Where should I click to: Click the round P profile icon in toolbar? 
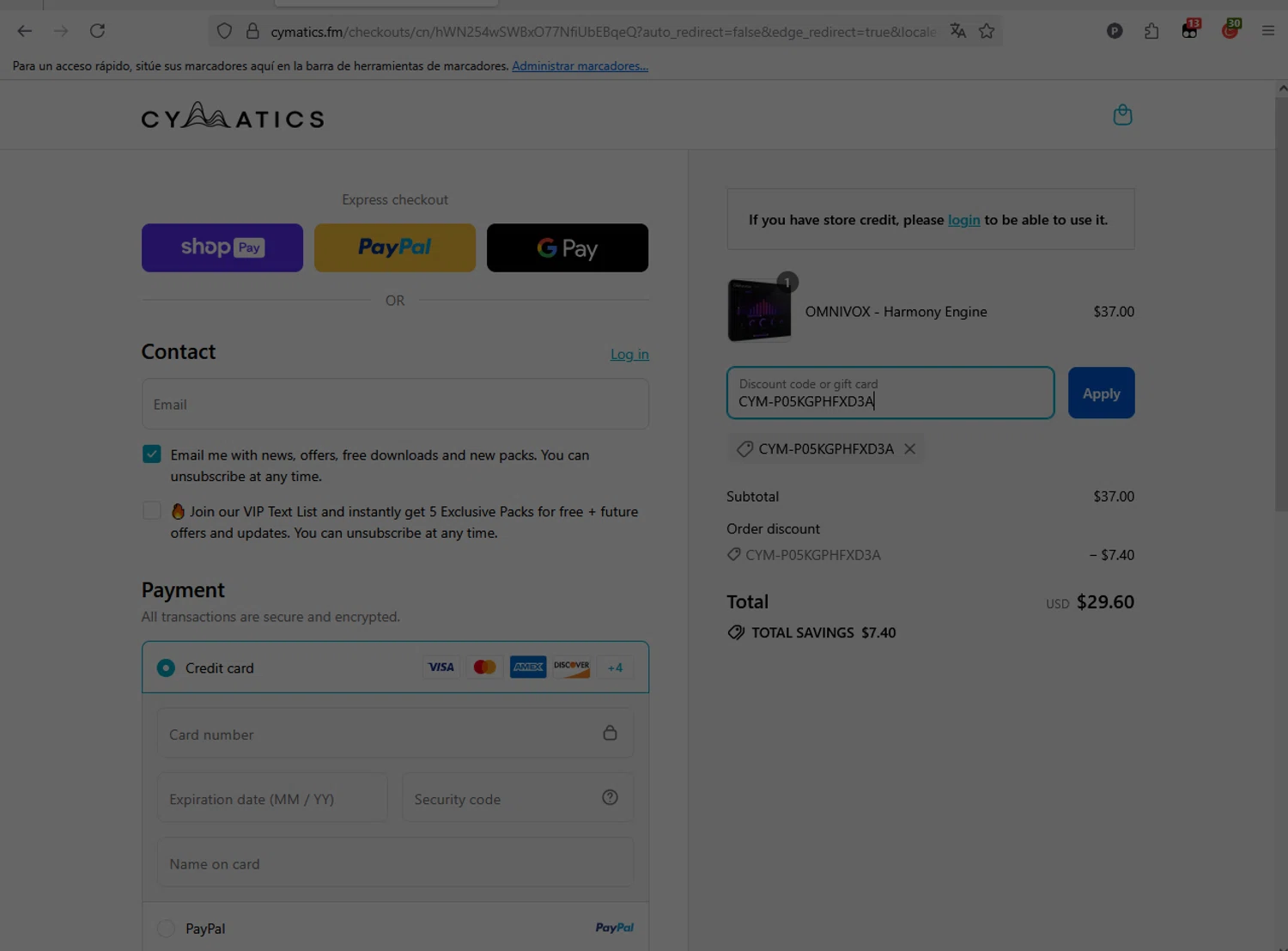point(1115,32)
